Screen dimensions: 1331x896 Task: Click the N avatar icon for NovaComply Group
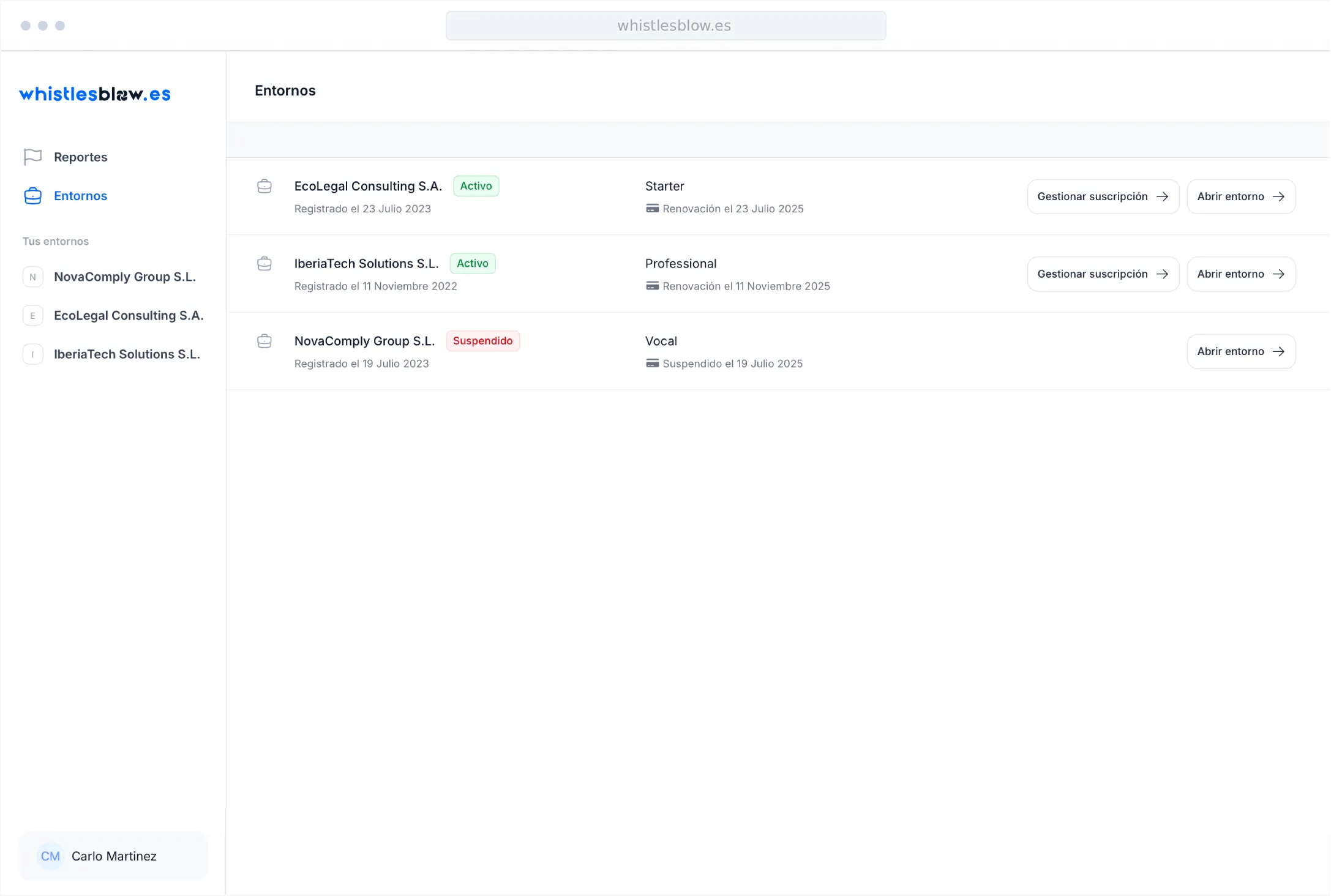(33, 277)
